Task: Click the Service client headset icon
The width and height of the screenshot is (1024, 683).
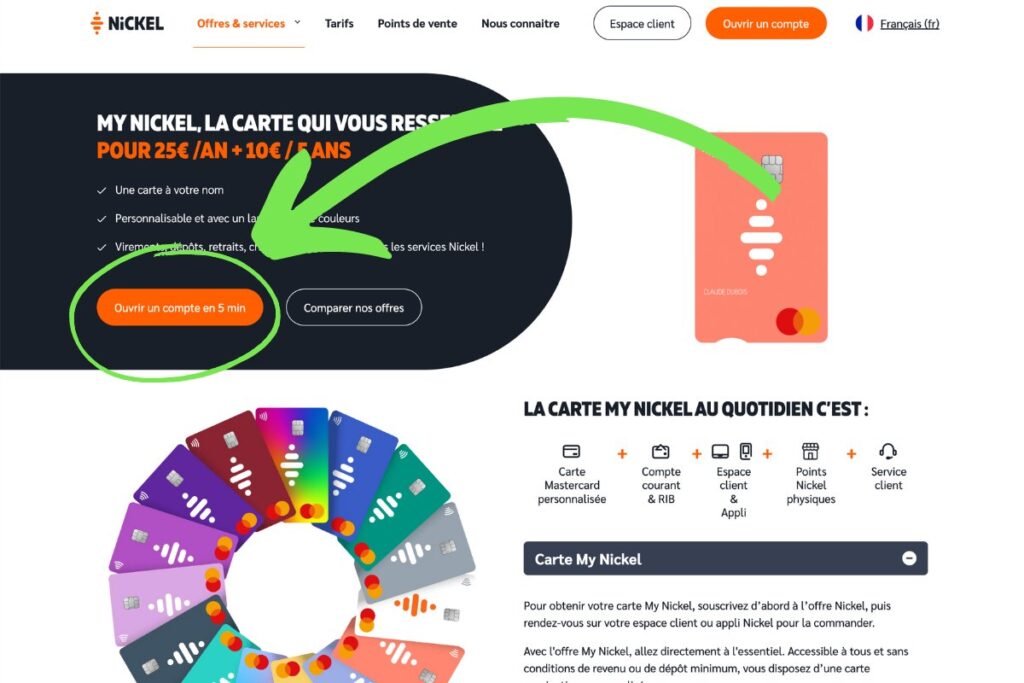Action: click(888, 451)
